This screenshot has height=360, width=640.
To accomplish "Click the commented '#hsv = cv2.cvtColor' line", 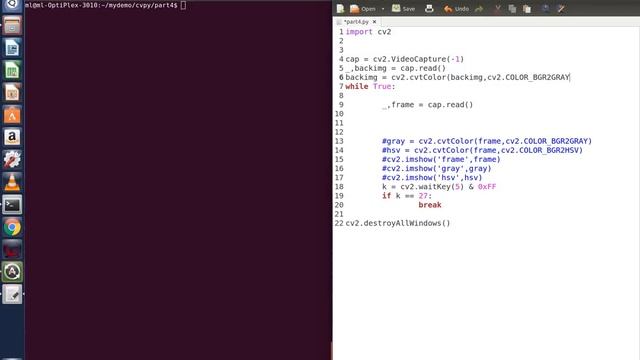I will tap(482, 150).
